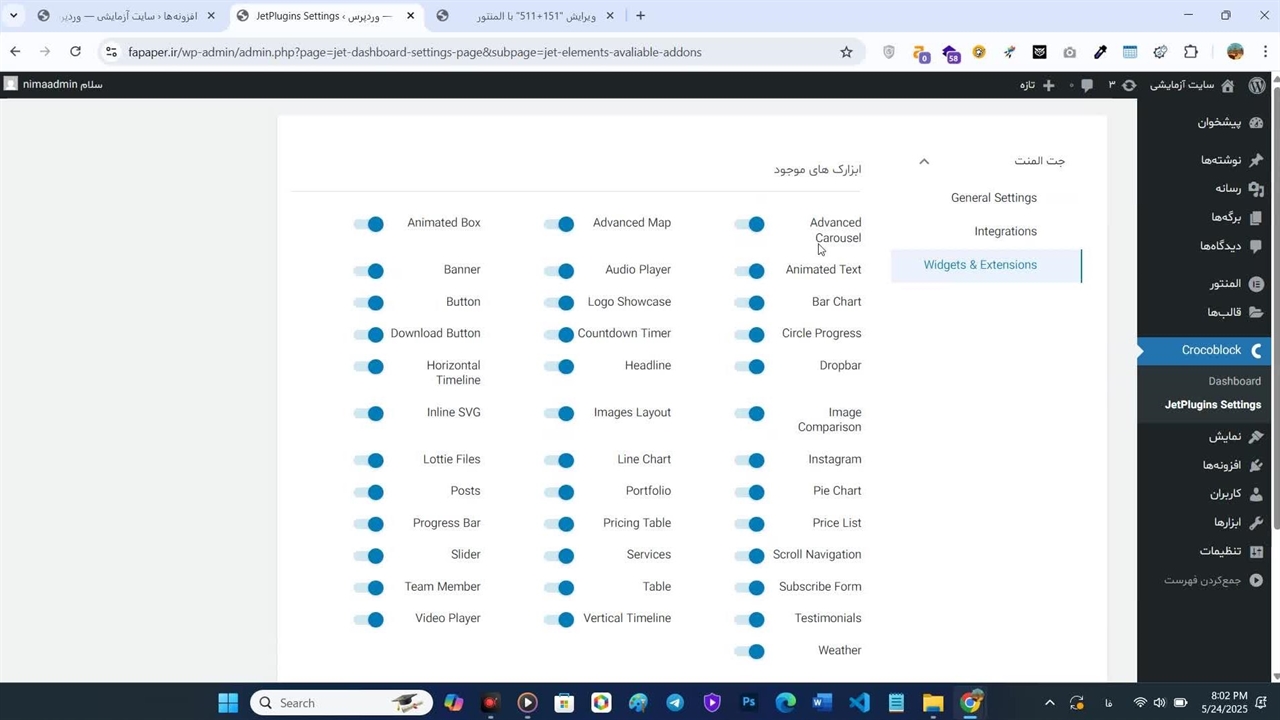Screen dimensions: 1280x720
Task: Open the tab search dropdown arrow
Action: pos(13,16)
